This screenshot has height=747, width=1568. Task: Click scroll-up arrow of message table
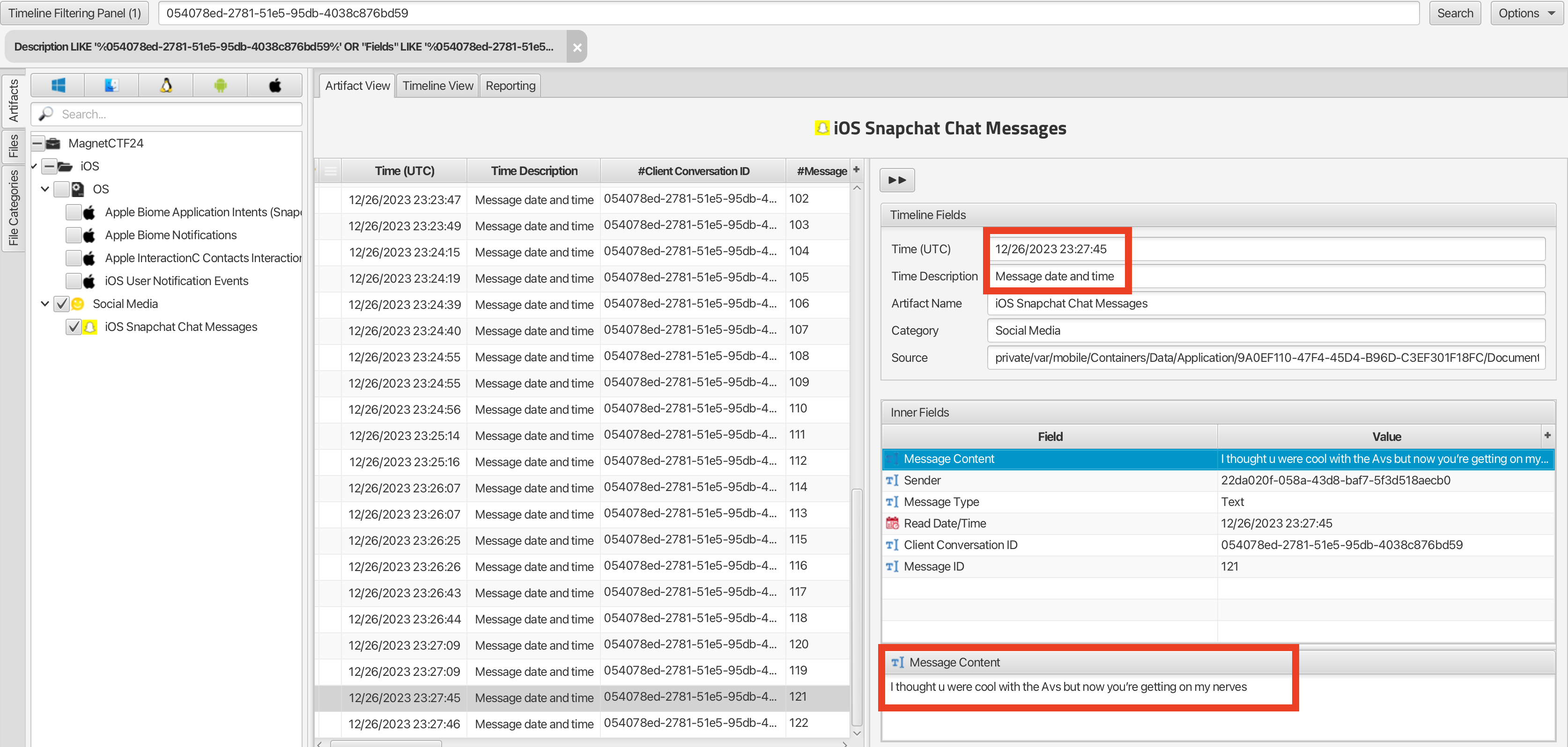857,188
